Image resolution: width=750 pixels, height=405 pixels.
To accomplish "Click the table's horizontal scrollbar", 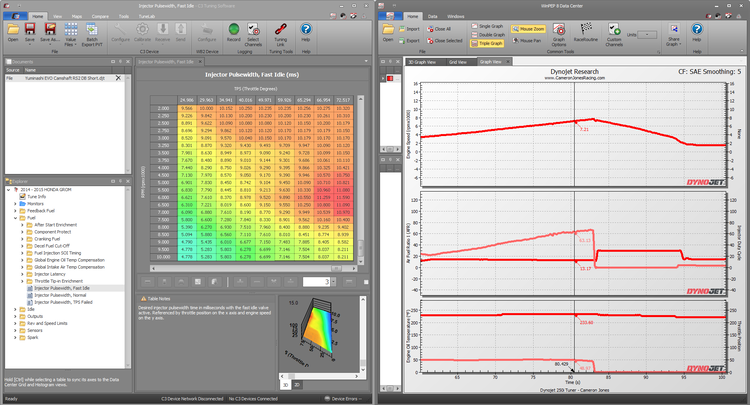I will pyautogui.click(x=254, y=269).
